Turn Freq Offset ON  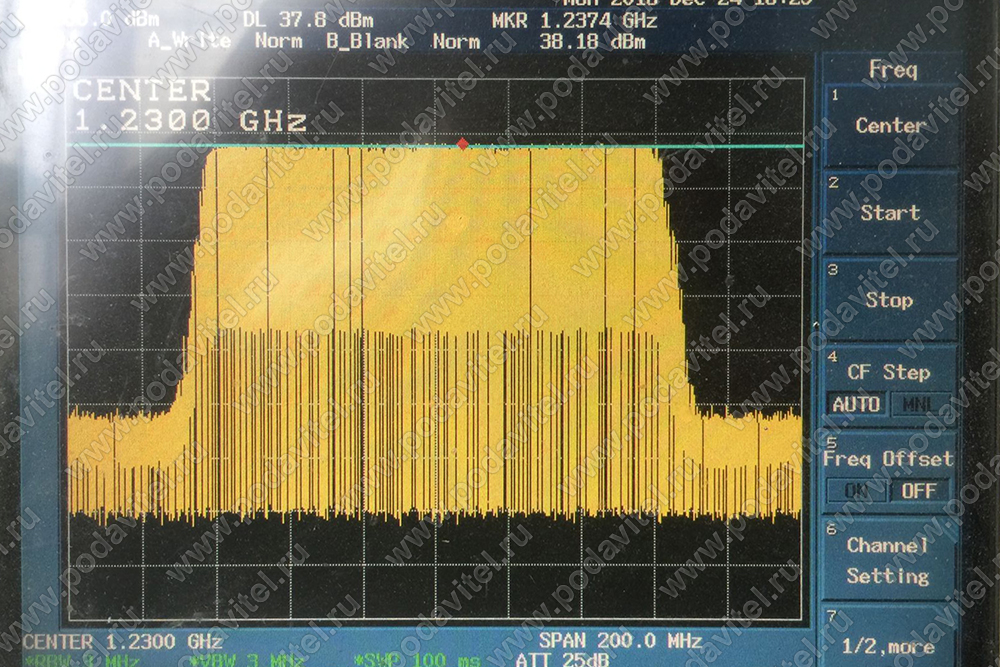click(x=856, y=490)
